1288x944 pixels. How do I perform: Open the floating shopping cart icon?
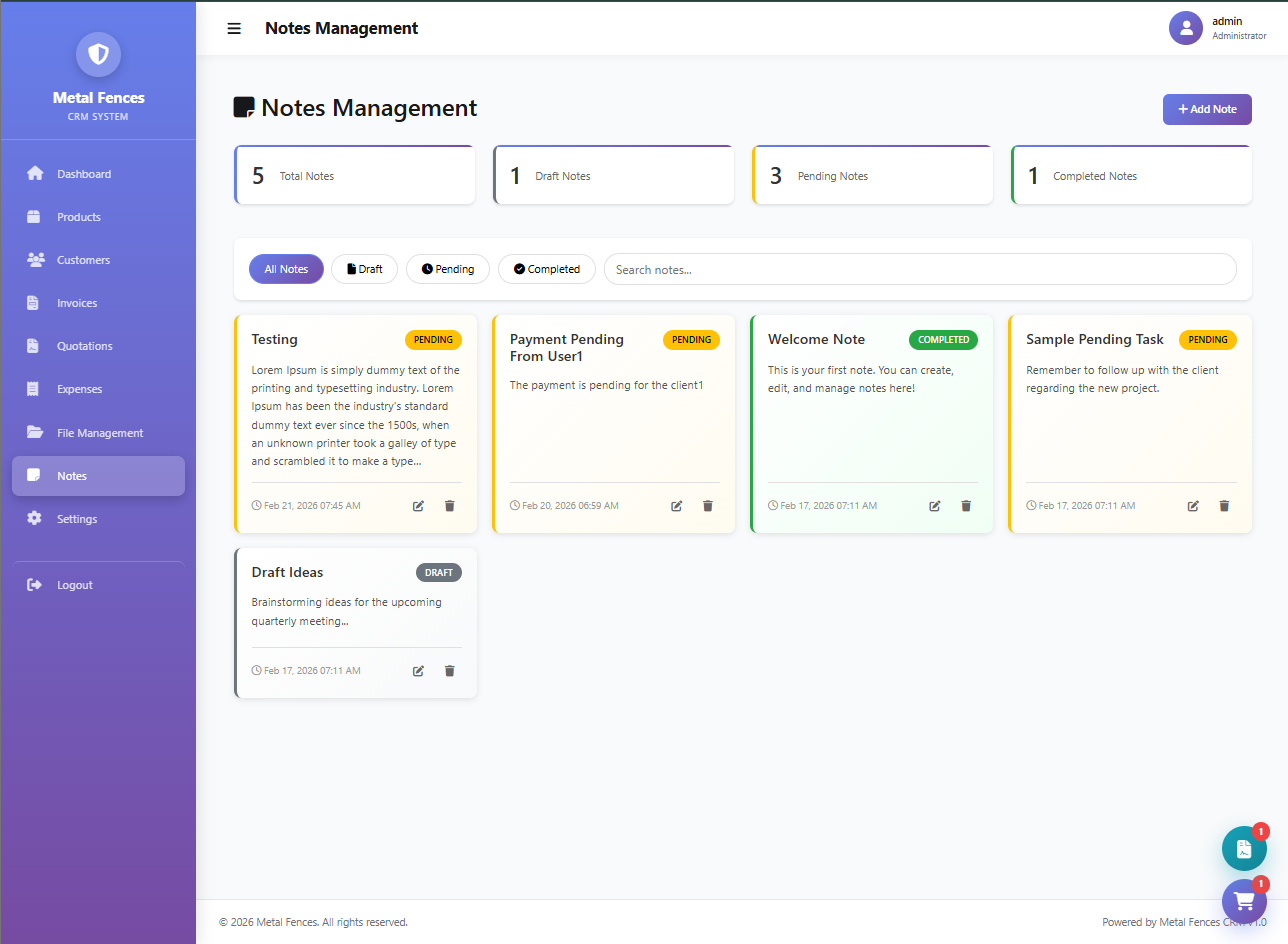[x=1243, y=901]
